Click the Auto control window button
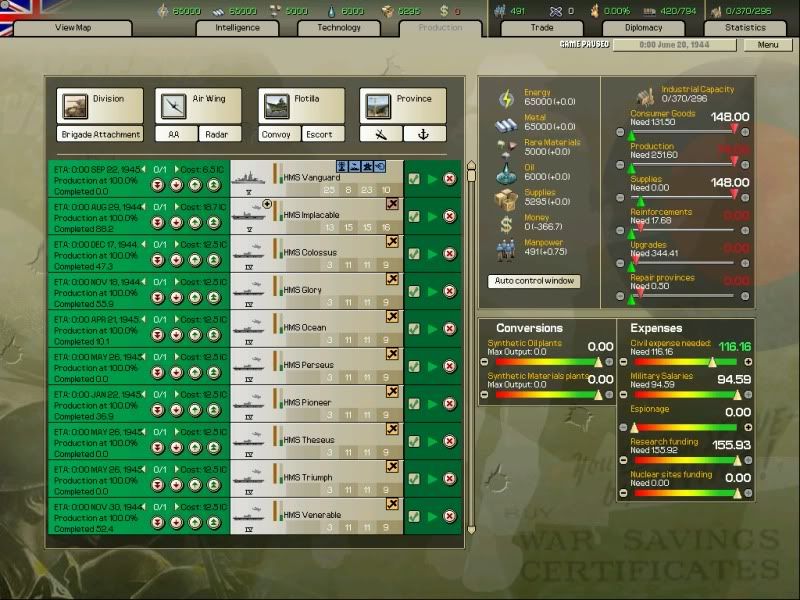The width and height of the screenshot is (800, 600). tap(536, 281)
